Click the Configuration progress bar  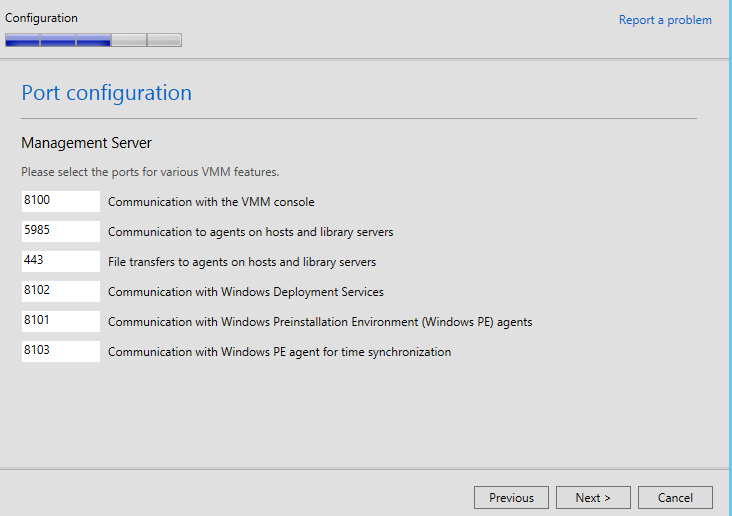93,40
